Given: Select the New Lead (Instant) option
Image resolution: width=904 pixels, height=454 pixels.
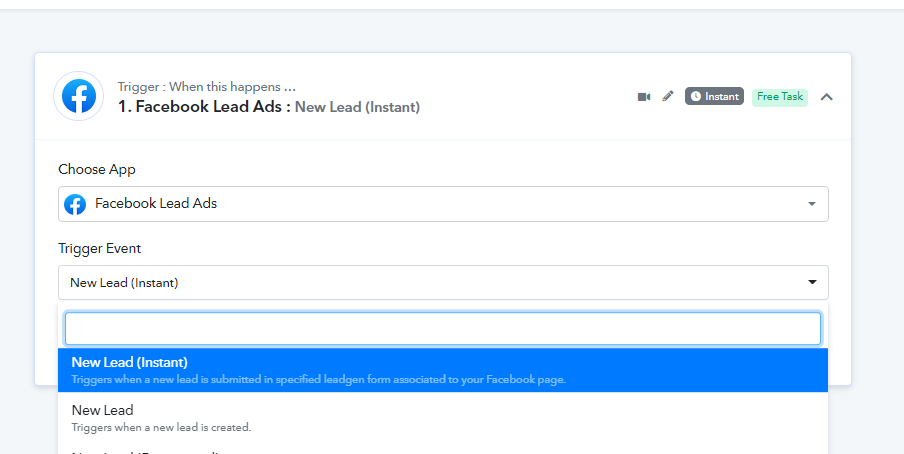Looking at the screenshot, I should tap(443, 370).
